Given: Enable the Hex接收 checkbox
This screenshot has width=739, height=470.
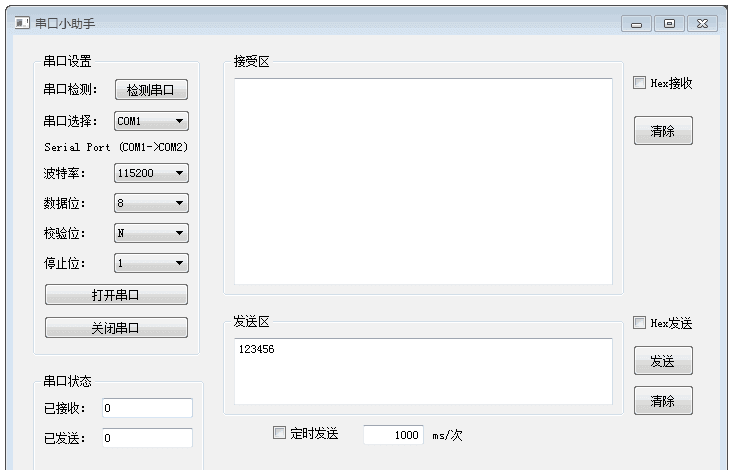Looking at the screenshot, I should coord(639,82).
